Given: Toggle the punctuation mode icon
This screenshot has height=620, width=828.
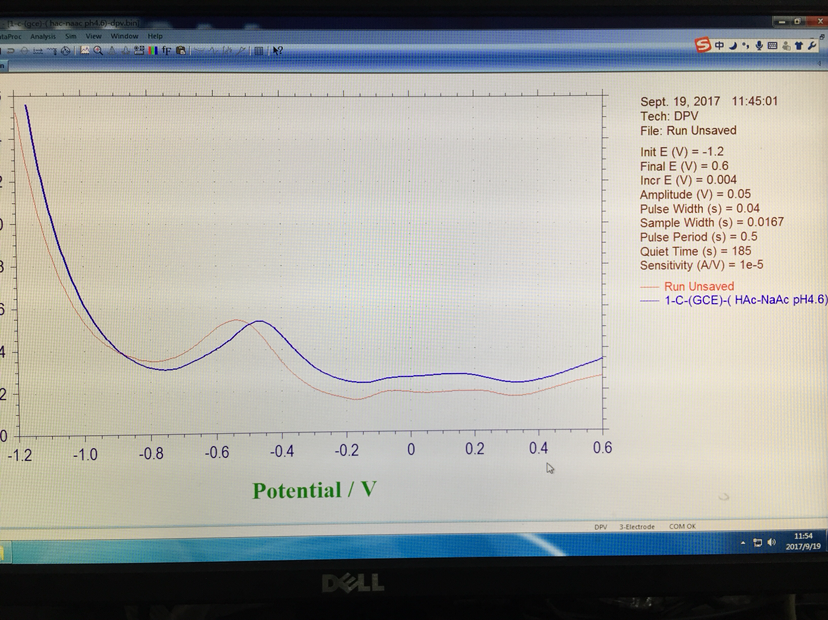Looking at the screenshot, I should [746, 45].
